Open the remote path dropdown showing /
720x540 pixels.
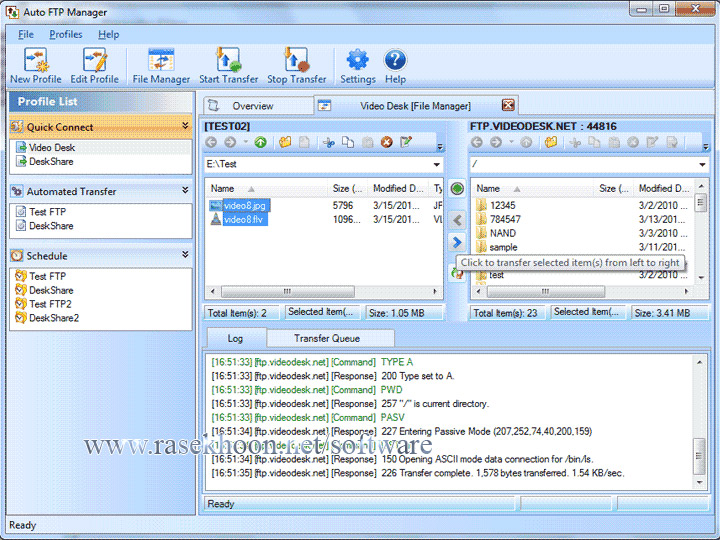click(702, 164)
